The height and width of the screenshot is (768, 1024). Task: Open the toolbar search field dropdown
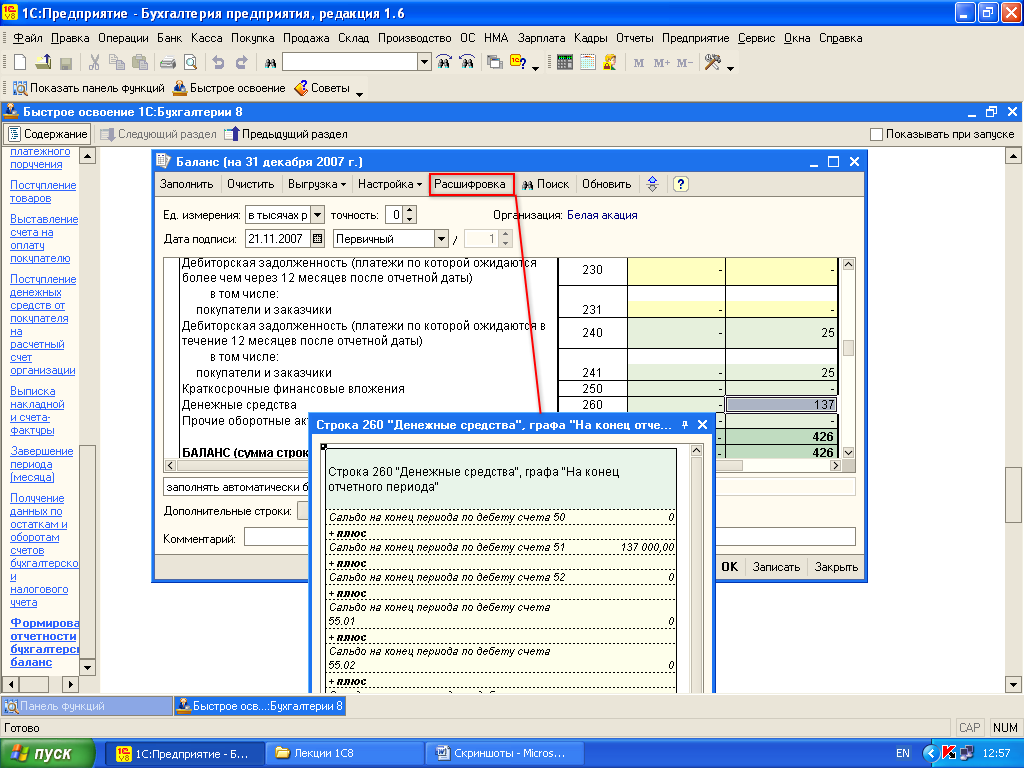point(424,63)
